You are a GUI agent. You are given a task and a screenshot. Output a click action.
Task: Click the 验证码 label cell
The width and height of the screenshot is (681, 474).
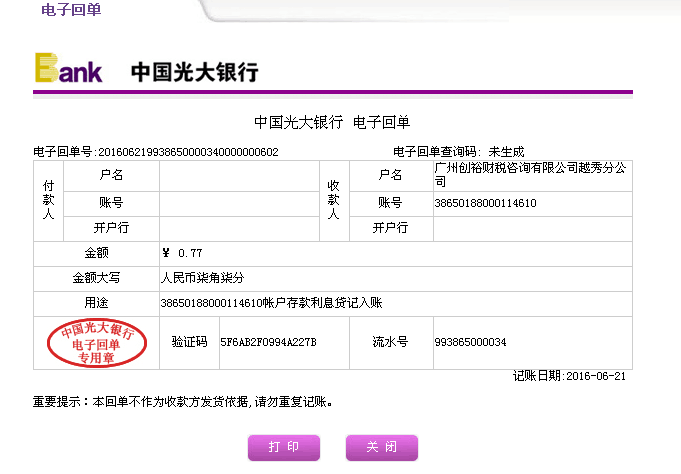[x=189, y=343]
